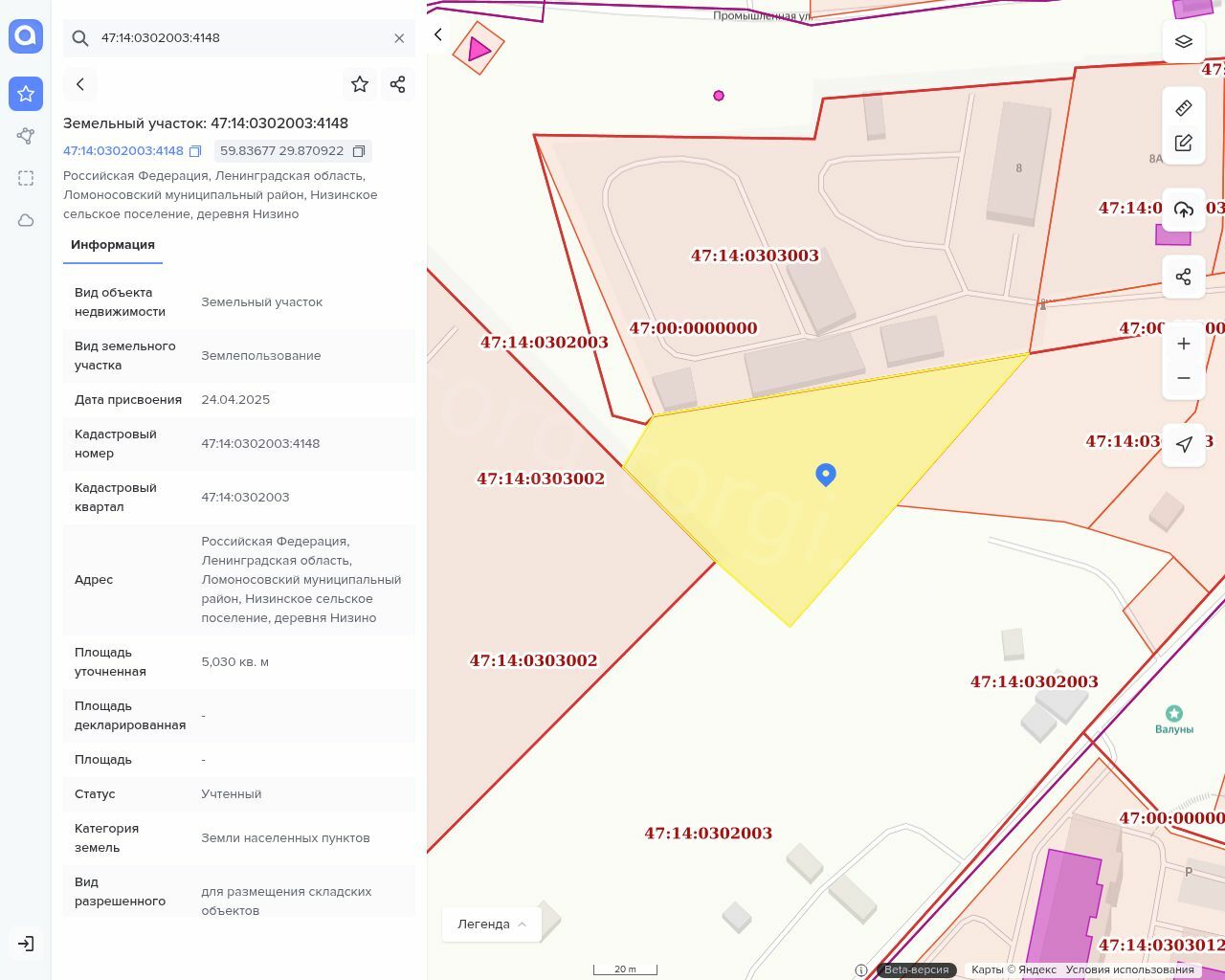The width and height of the screenshot is (1225, 980).
Task: Copy the cadastral number 47:14:0302003:4148
Action: [x=195, y=151]
